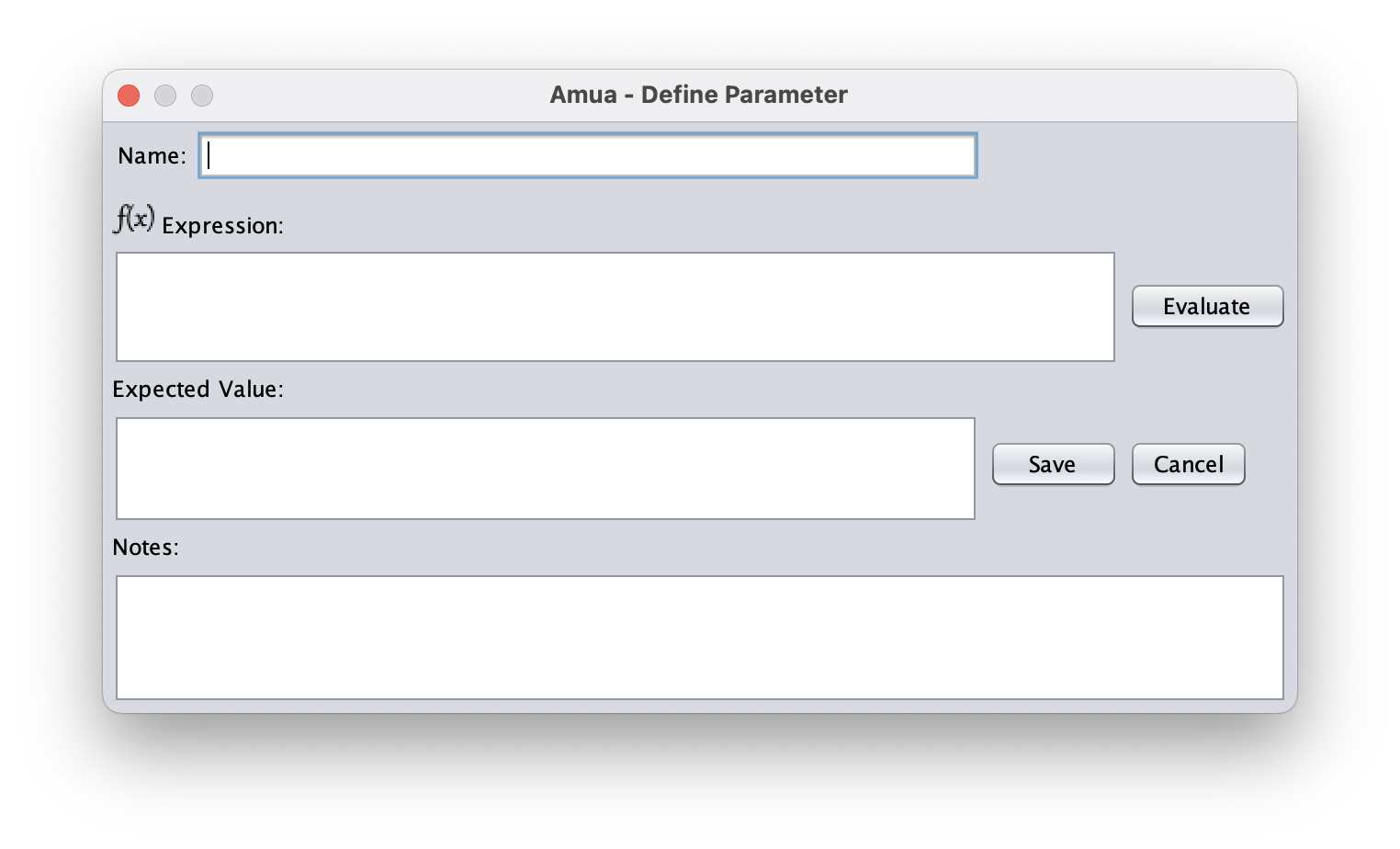The height and width of the screenshot is (849, 1400).
Task: Click the Amua - Define Parameter title
Action: [x=698, y=95]
